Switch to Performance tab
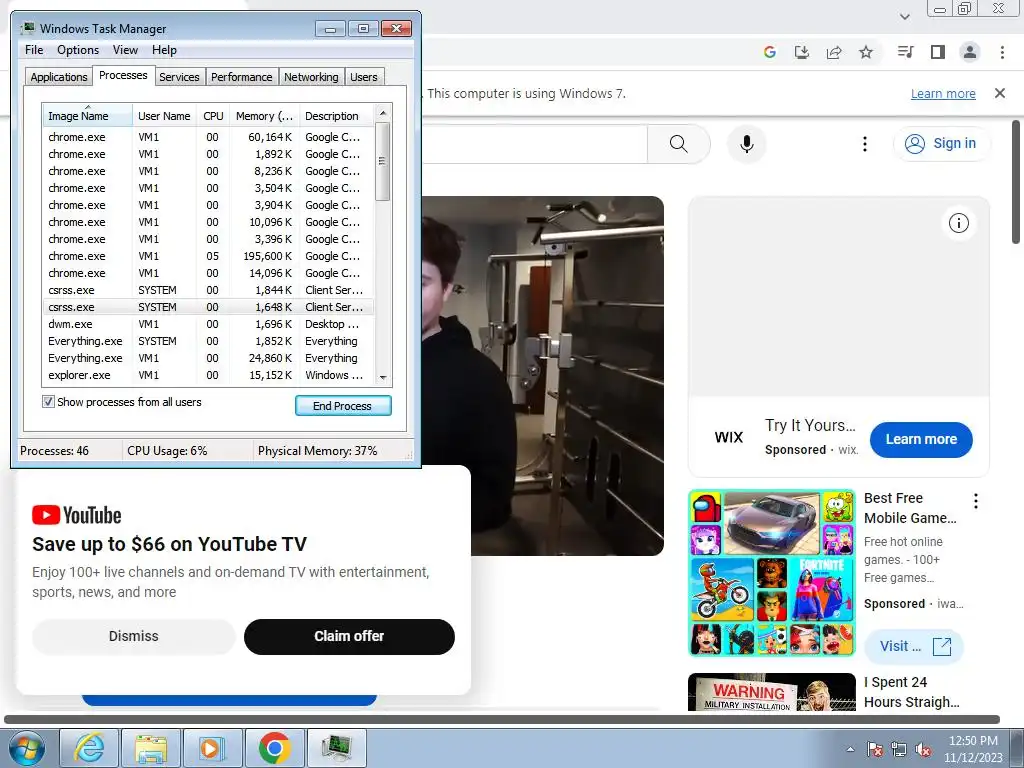Screen dimensions: 1024x768 tap(242, 77)
